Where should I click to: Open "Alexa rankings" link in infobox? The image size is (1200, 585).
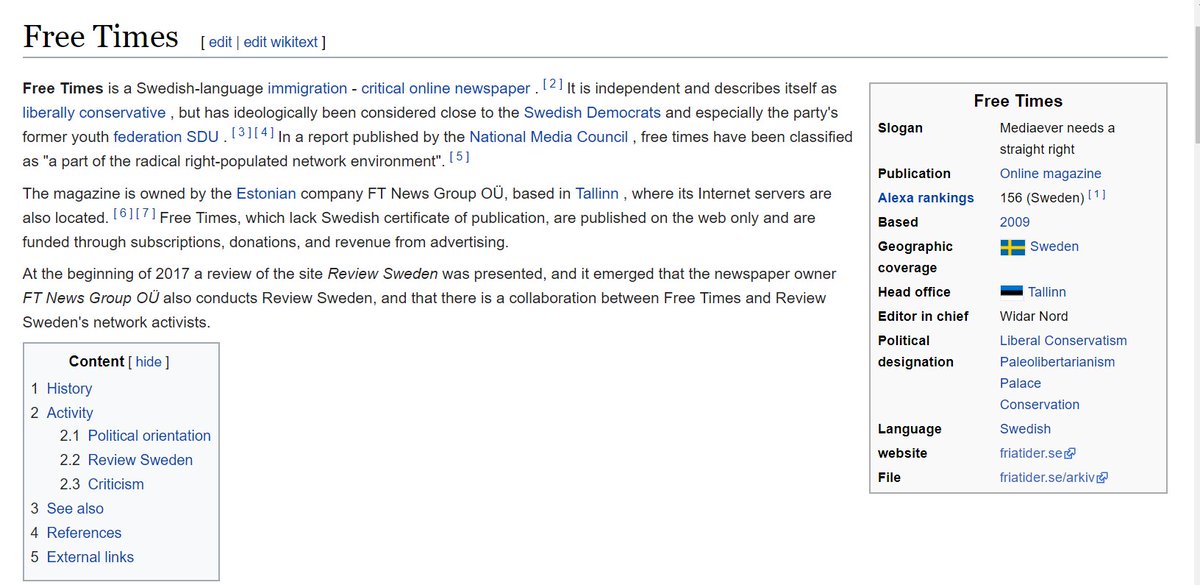(x=926, y=198)
